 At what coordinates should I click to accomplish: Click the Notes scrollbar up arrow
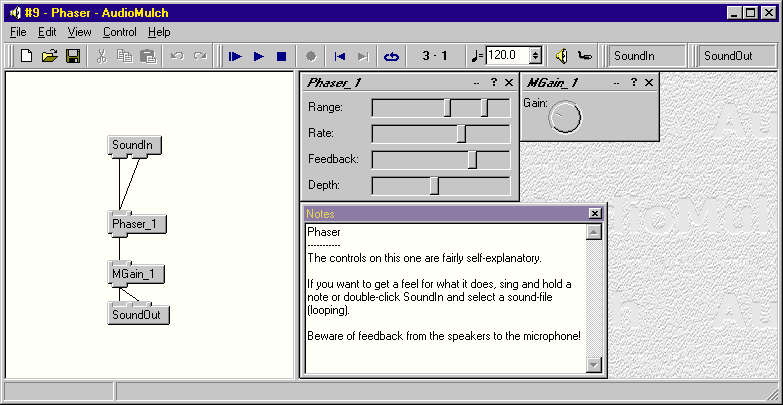[594, 232]
